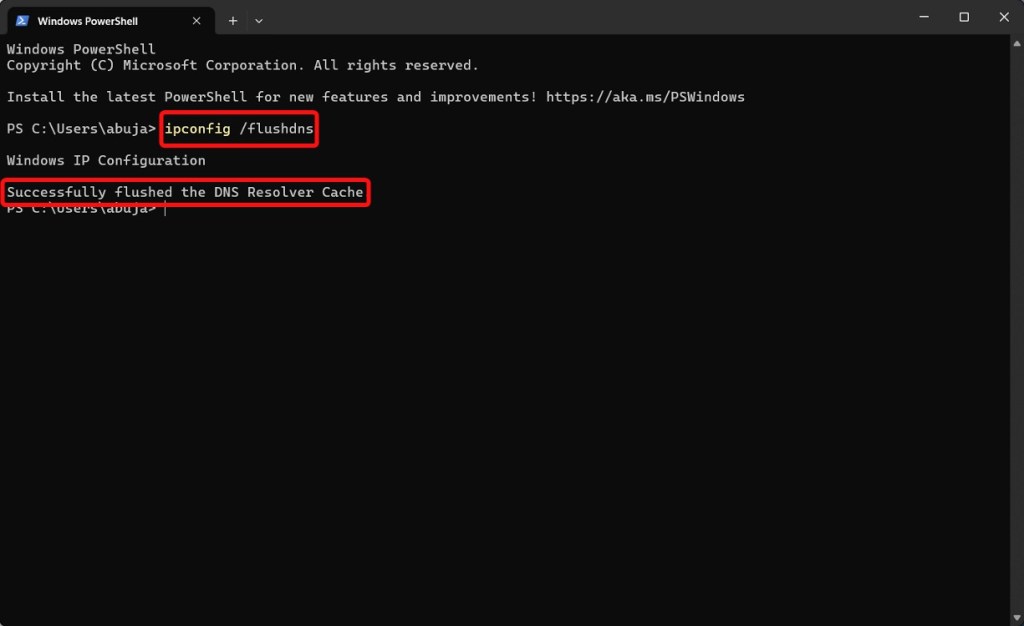Viewport: 1024px width, 626px height.
Task: Click the scrollbar down arrow
Action: click(1017, 618)
